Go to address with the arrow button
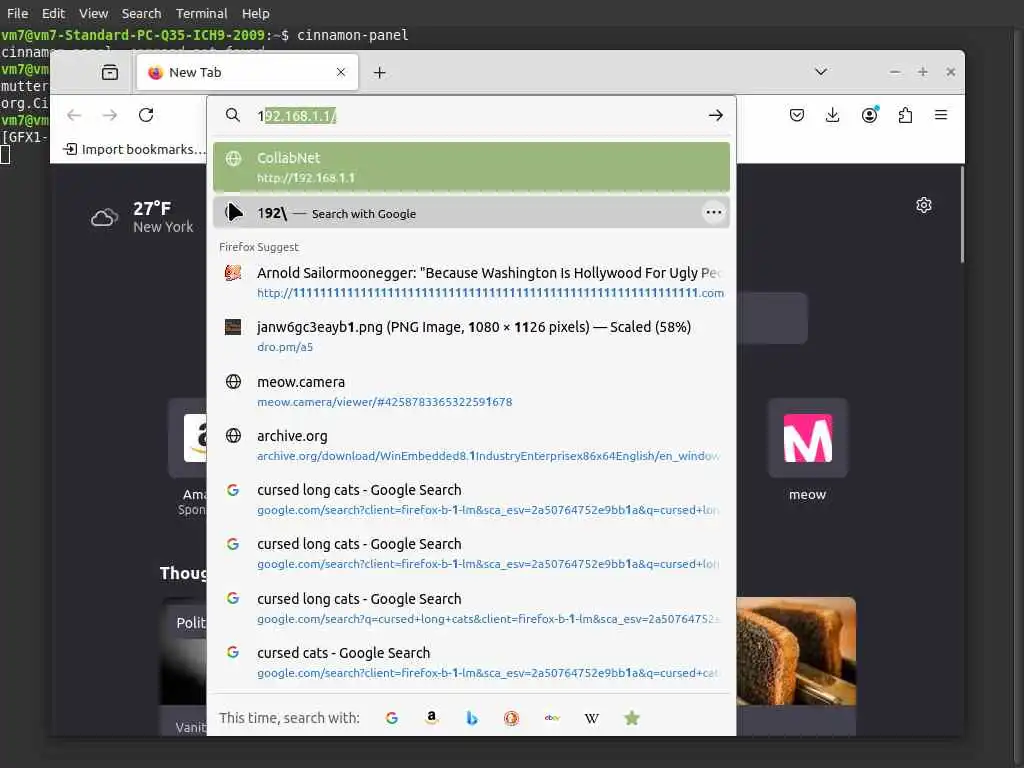Screen dimensions: 1024x768 tap(716, 116)
